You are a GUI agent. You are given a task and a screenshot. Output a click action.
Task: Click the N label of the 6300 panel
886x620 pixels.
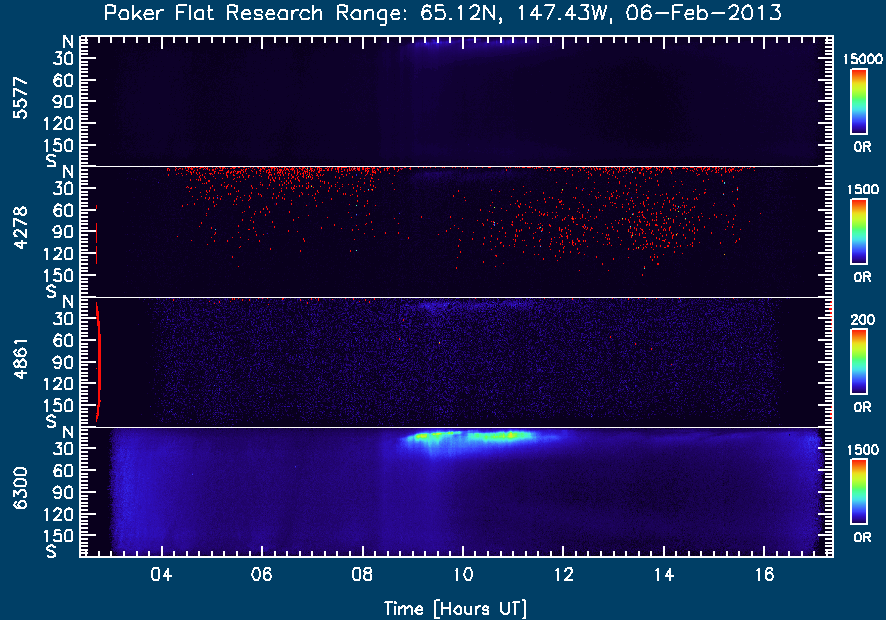(68, 432)
